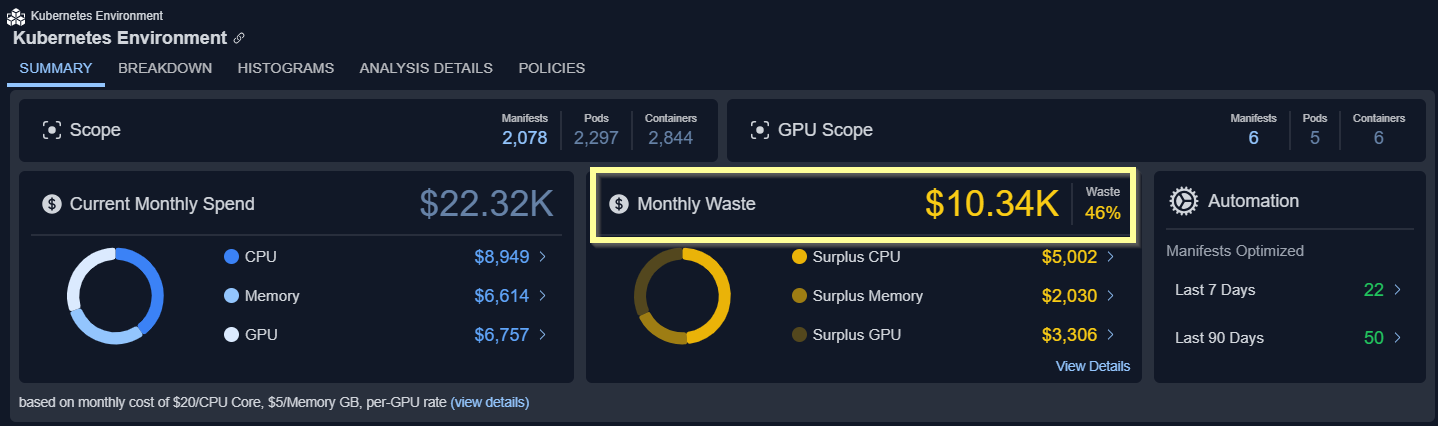Click the Scope manifests value 2,078
1438x426 pixels.
[525, 138]
